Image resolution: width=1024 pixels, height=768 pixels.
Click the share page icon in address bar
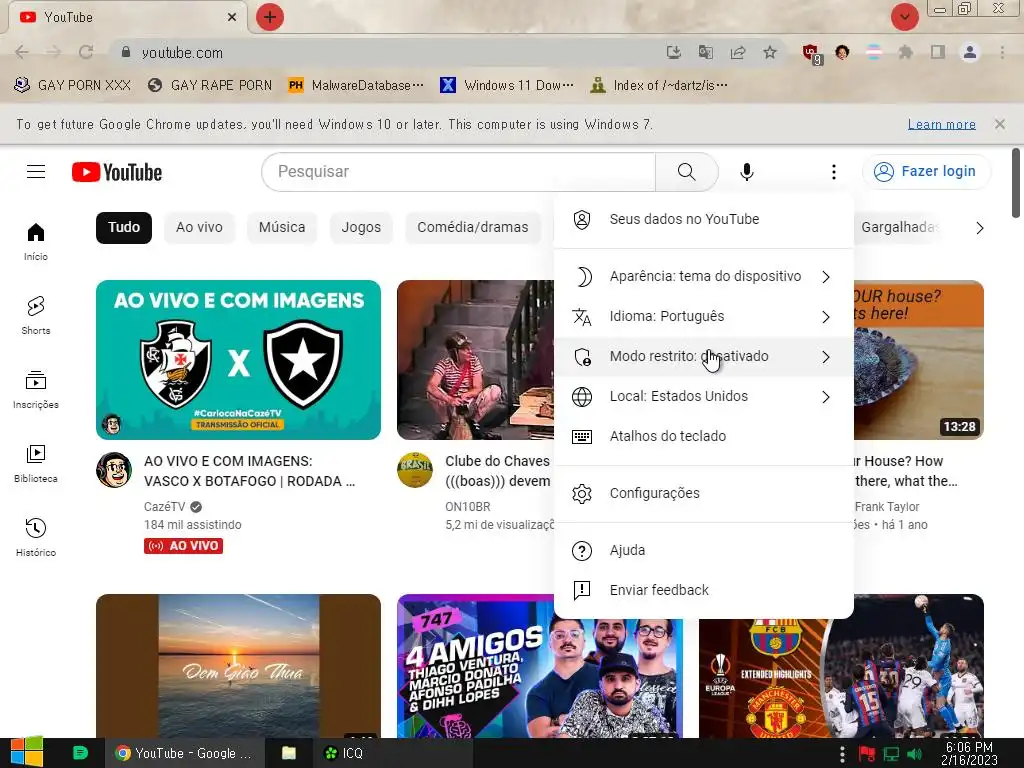pos(738,52)
